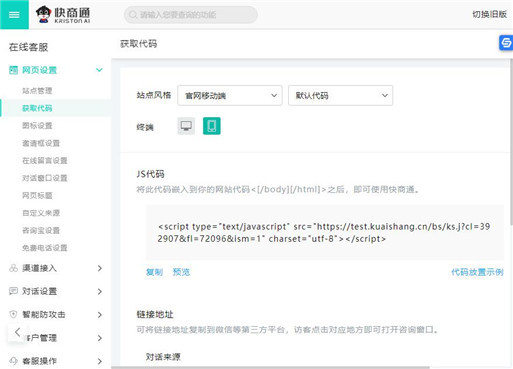Click the JS script code text block

click(x=324, y=233)
